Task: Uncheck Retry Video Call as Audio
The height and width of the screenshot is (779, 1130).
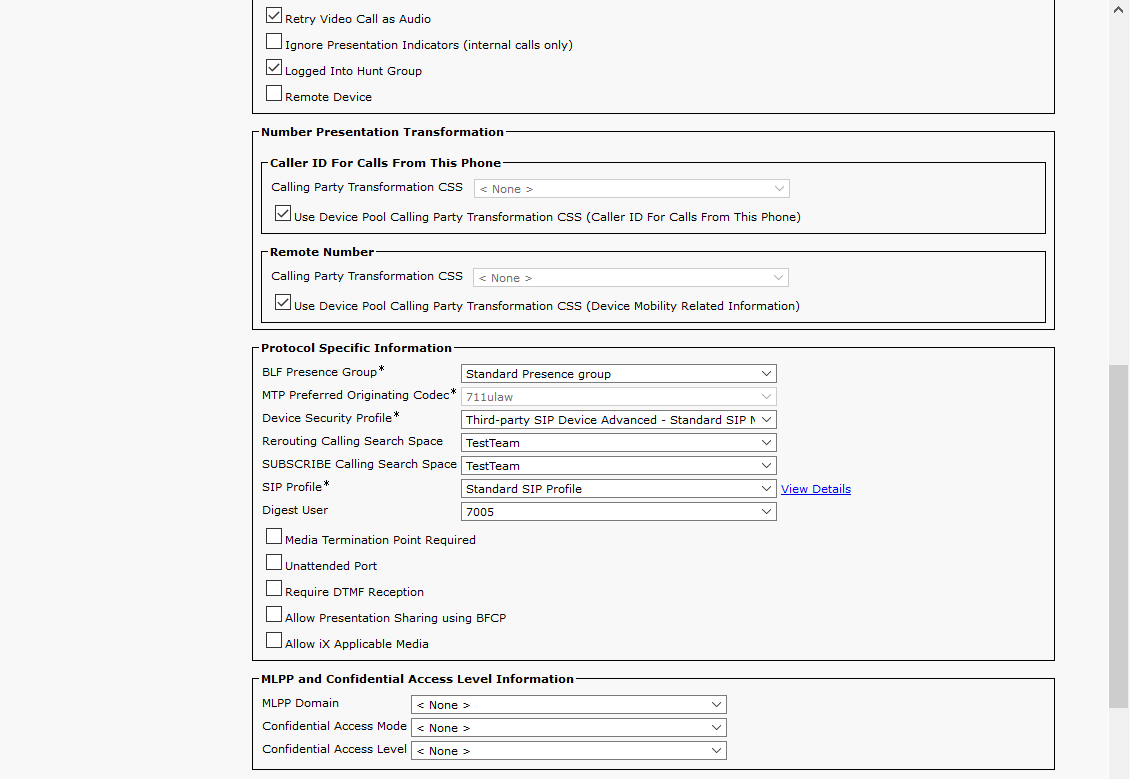Action: [x=274, y=17]
